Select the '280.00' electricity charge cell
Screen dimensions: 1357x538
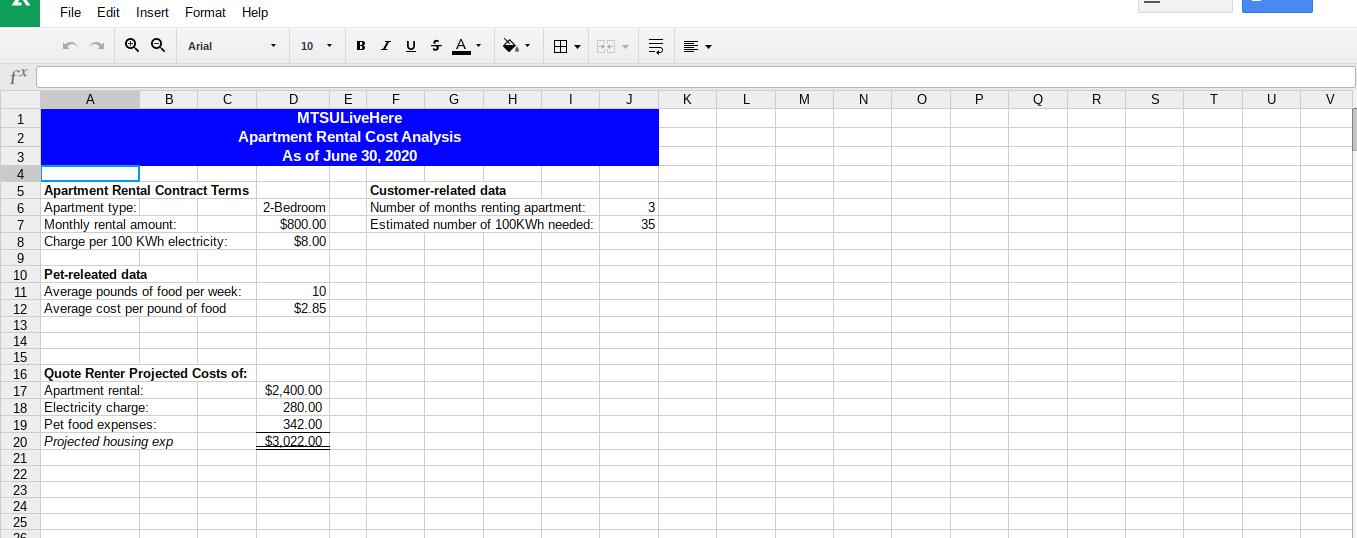(x=293, y=407)
